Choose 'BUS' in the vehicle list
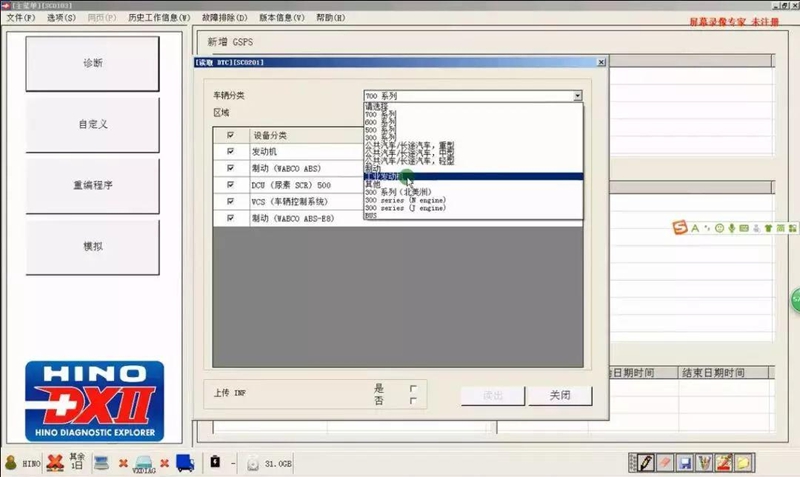Screen dimensions: 800x477 [371, 214]
